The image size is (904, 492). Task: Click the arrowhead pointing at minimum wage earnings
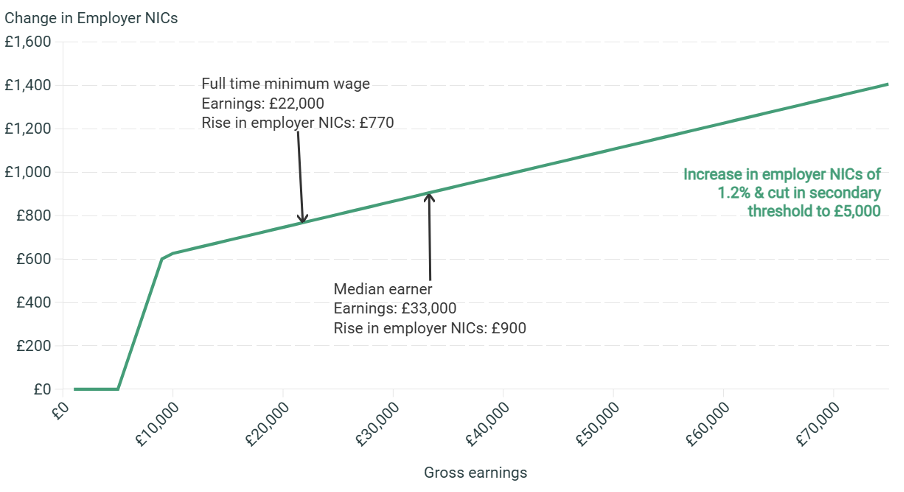(x=302, y=219)
